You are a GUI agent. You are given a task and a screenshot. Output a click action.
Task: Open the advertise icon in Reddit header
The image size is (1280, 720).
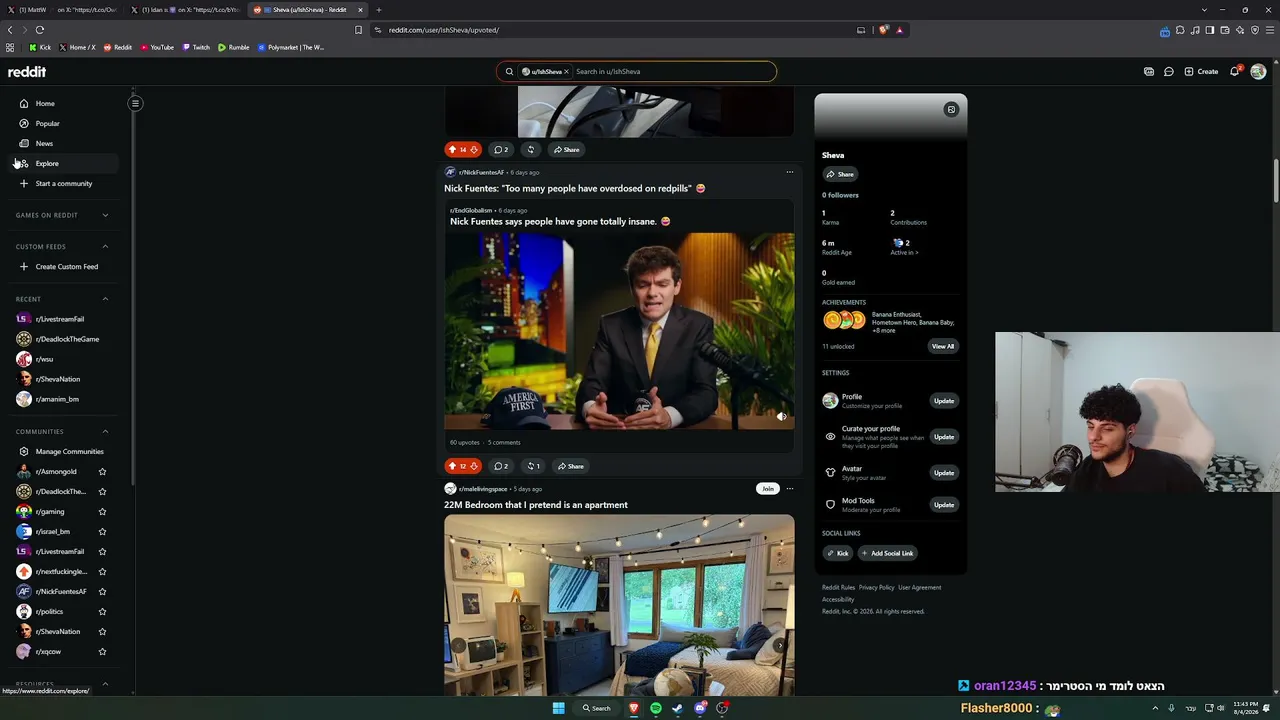coord(1148,72)
